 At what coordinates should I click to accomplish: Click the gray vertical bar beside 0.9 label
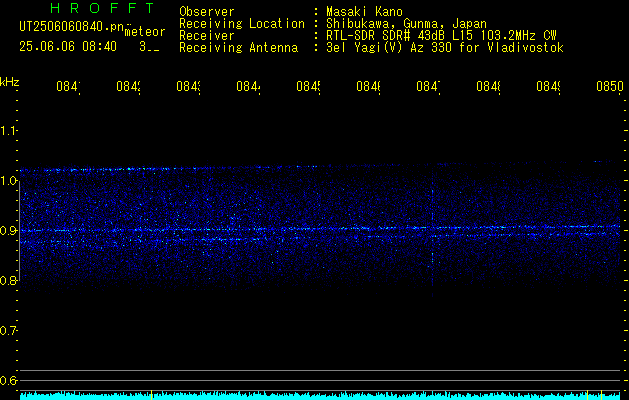point(19,233)
